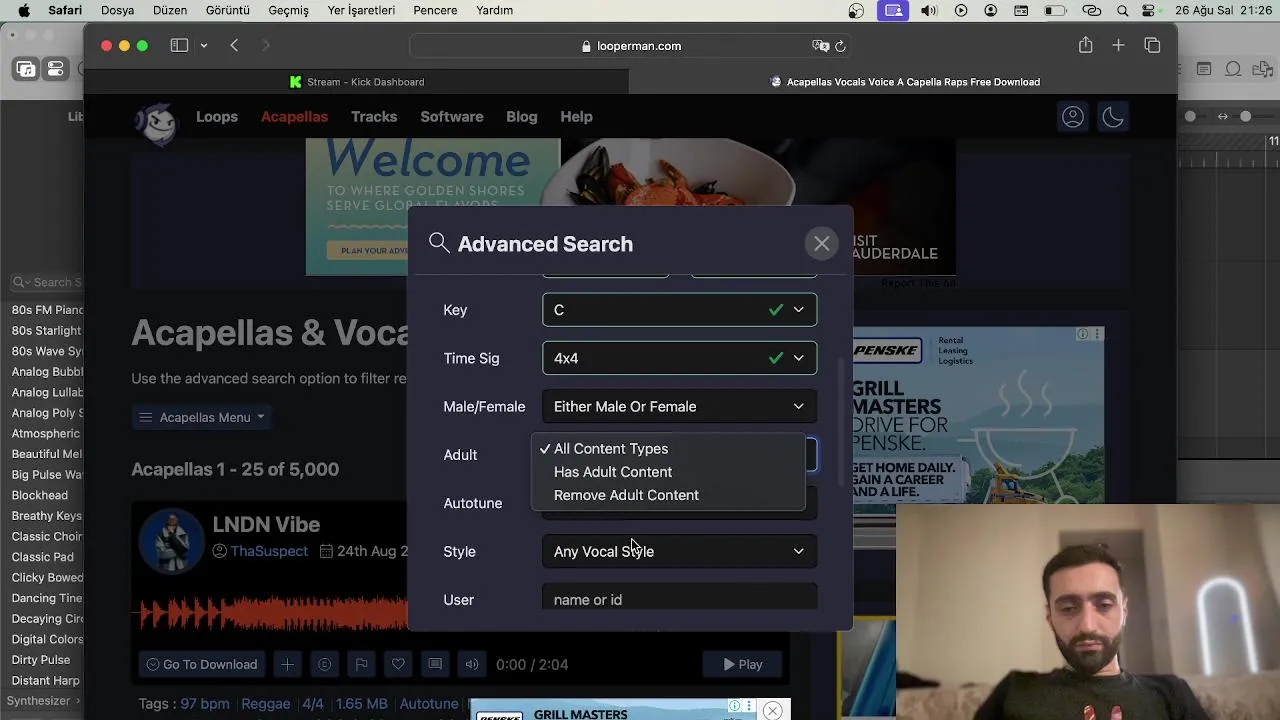Open the Help nav item
The image size is (1280, 720).
pyautogui.click(x=576, y=117)
